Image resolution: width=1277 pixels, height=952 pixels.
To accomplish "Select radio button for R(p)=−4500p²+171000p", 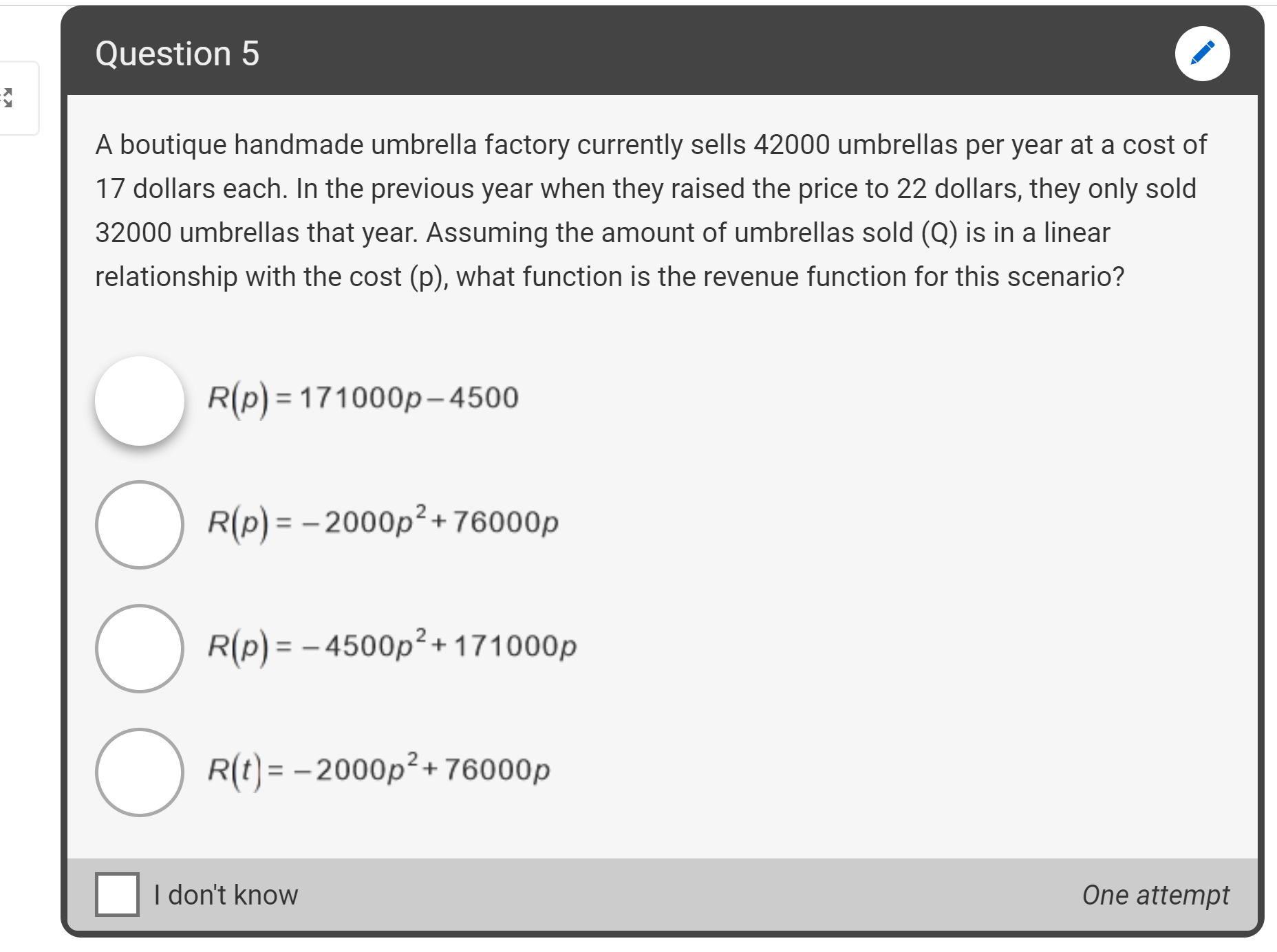I will [x=140, y=649].
